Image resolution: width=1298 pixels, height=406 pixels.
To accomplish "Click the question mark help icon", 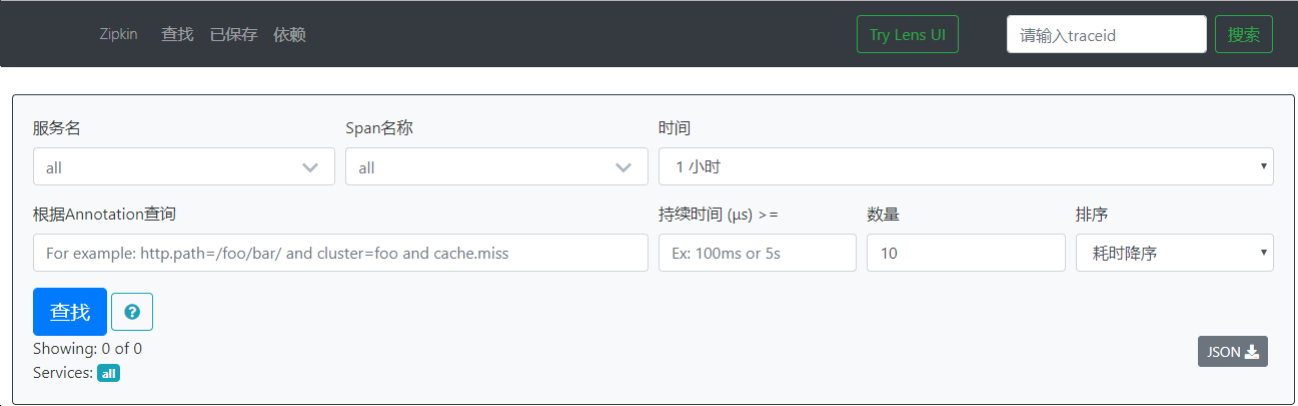I will (x=132, y=312).
